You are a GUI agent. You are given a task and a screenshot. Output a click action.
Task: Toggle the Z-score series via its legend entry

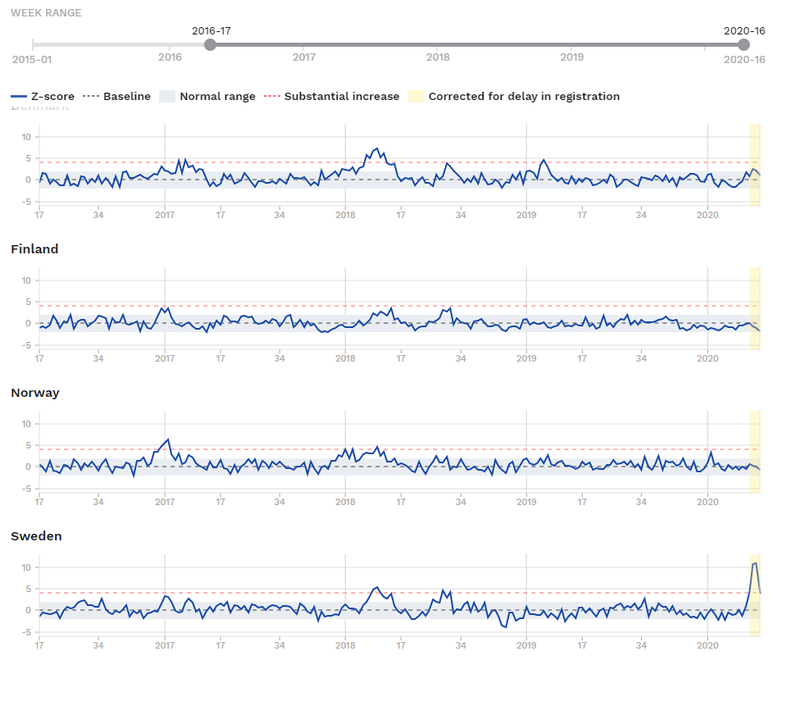(x=55, y=97)
